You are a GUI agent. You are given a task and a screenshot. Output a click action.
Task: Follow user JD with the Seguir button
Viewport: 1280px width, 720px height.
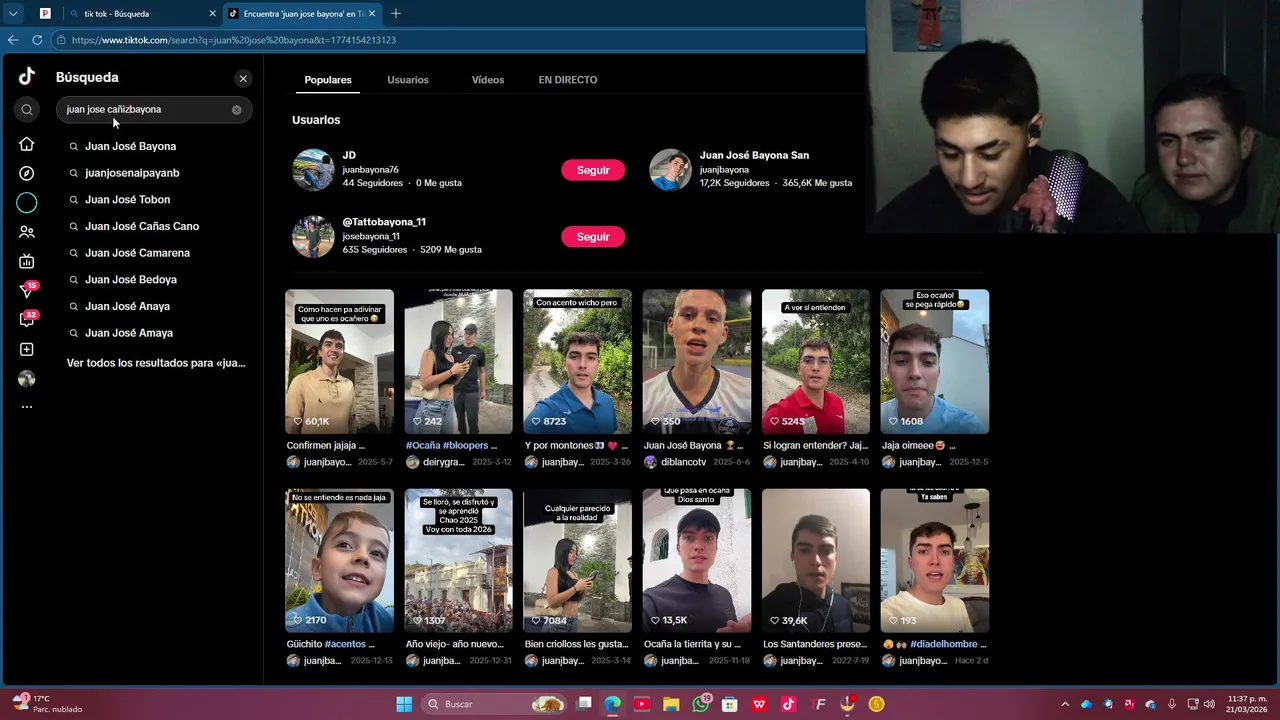[593, 170]
